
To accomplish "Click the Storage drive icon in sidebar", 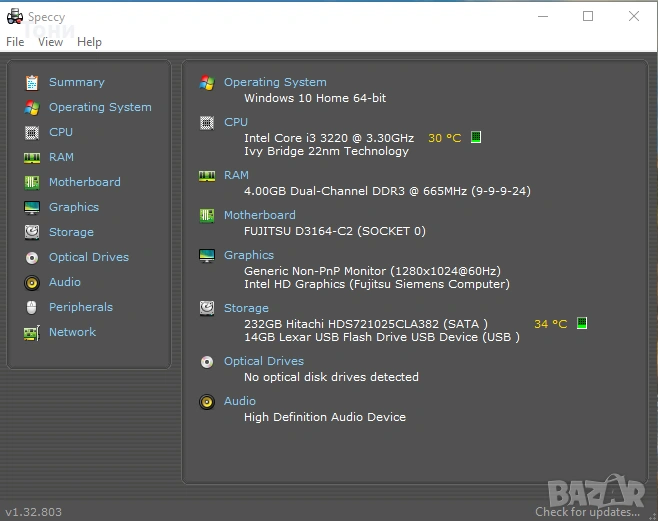I will click(32, 232).
